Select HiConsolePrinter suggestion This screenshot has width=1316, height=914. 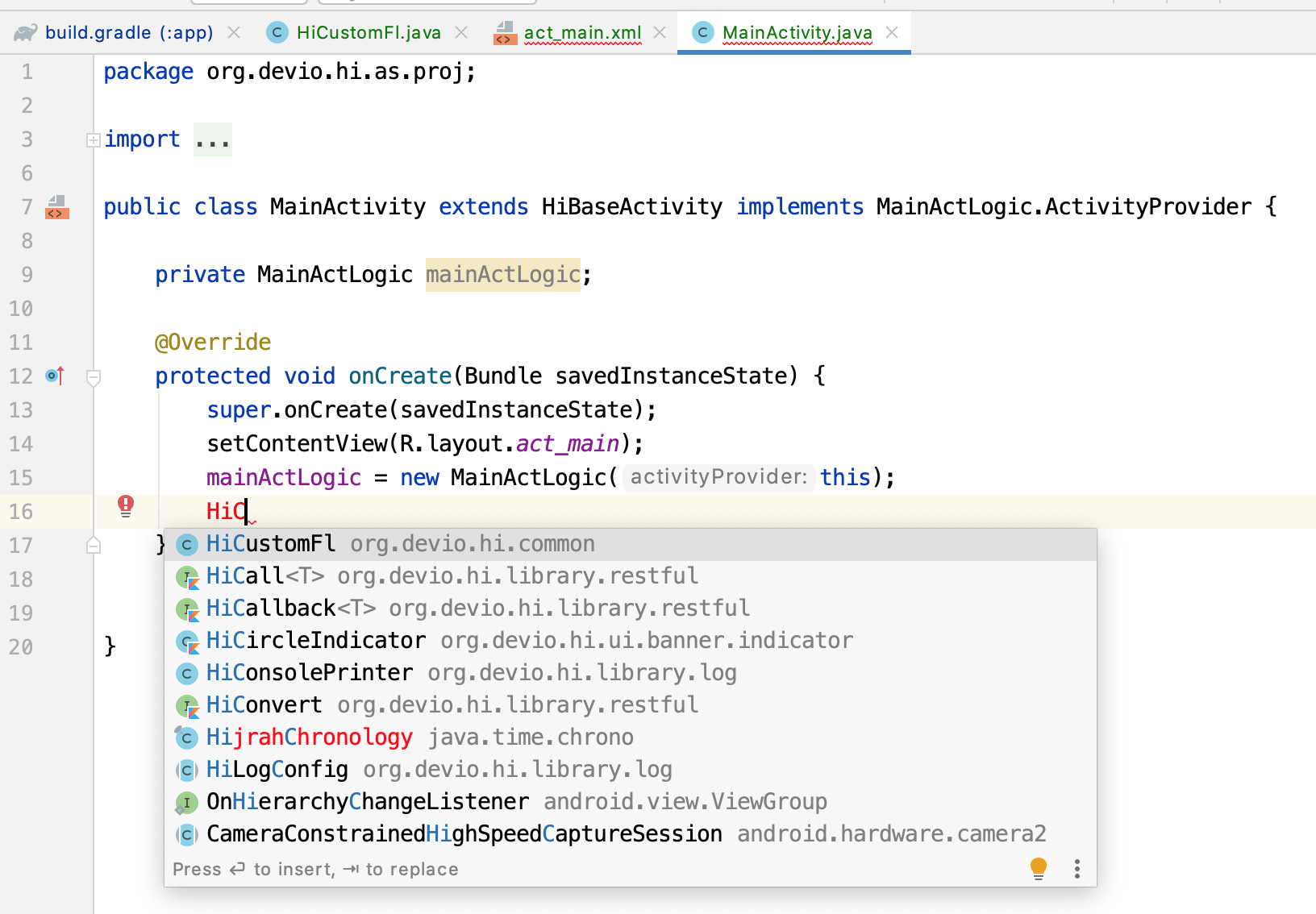[x=631, y=673]
